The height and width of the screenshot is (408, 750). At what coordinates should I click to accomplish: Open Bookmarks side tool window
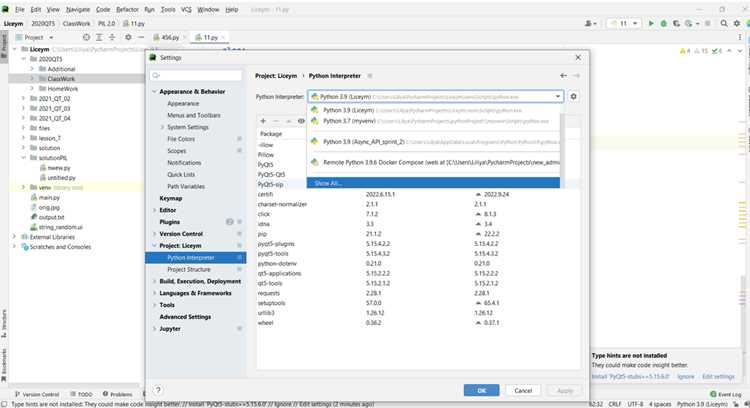tap(4, 365)
